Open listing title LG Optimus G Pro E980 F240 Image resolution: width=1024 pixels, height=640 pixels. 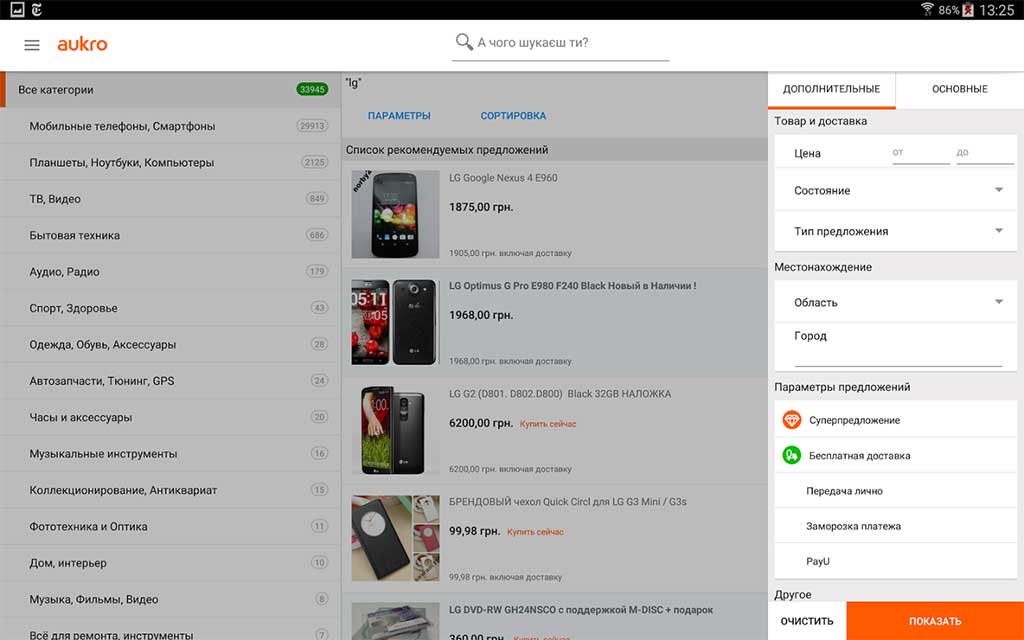572,286
